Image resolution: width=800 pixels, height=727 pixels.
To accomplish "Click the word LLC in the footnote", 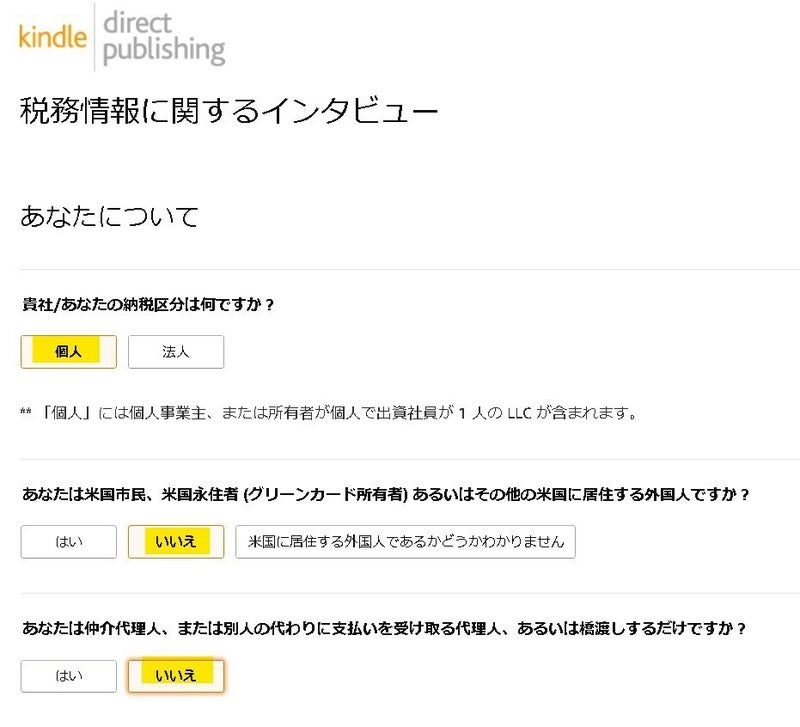I will (x=515, y=412).
